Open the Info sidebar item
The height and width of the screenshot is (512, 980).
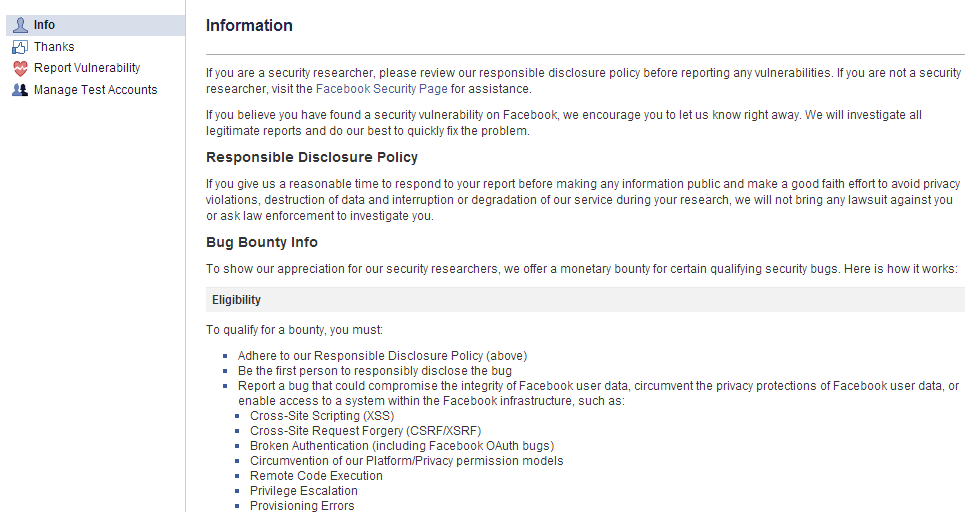[96, 25]
